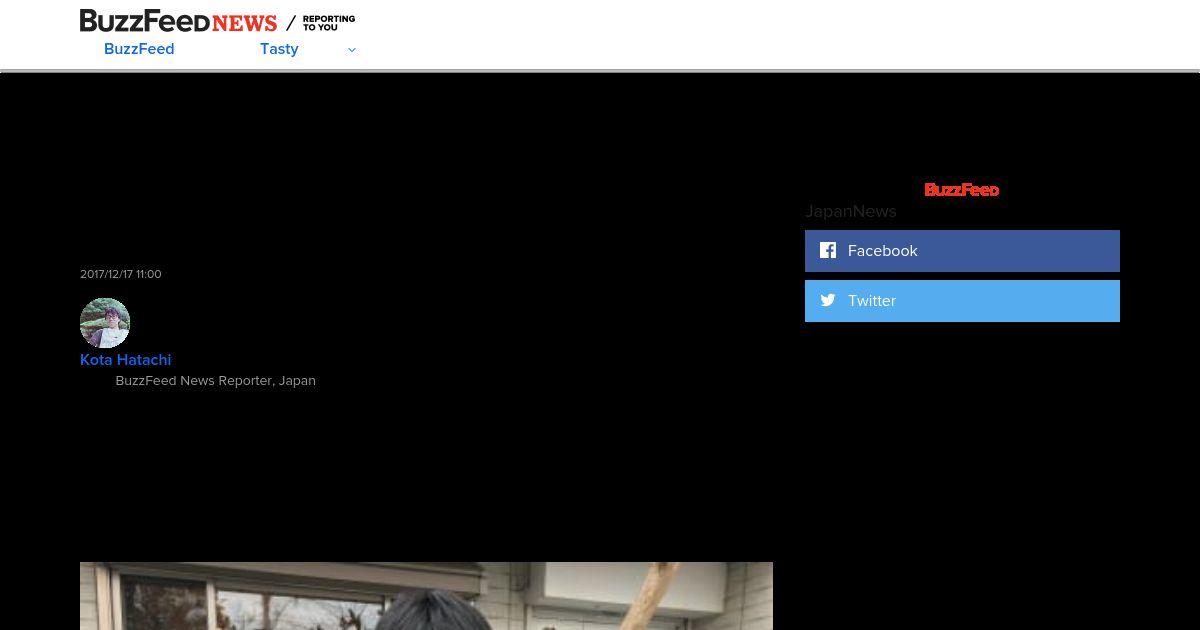
Task: Expand the navigation chevron dropdown beside Tasty
Action: click(351, 50)
